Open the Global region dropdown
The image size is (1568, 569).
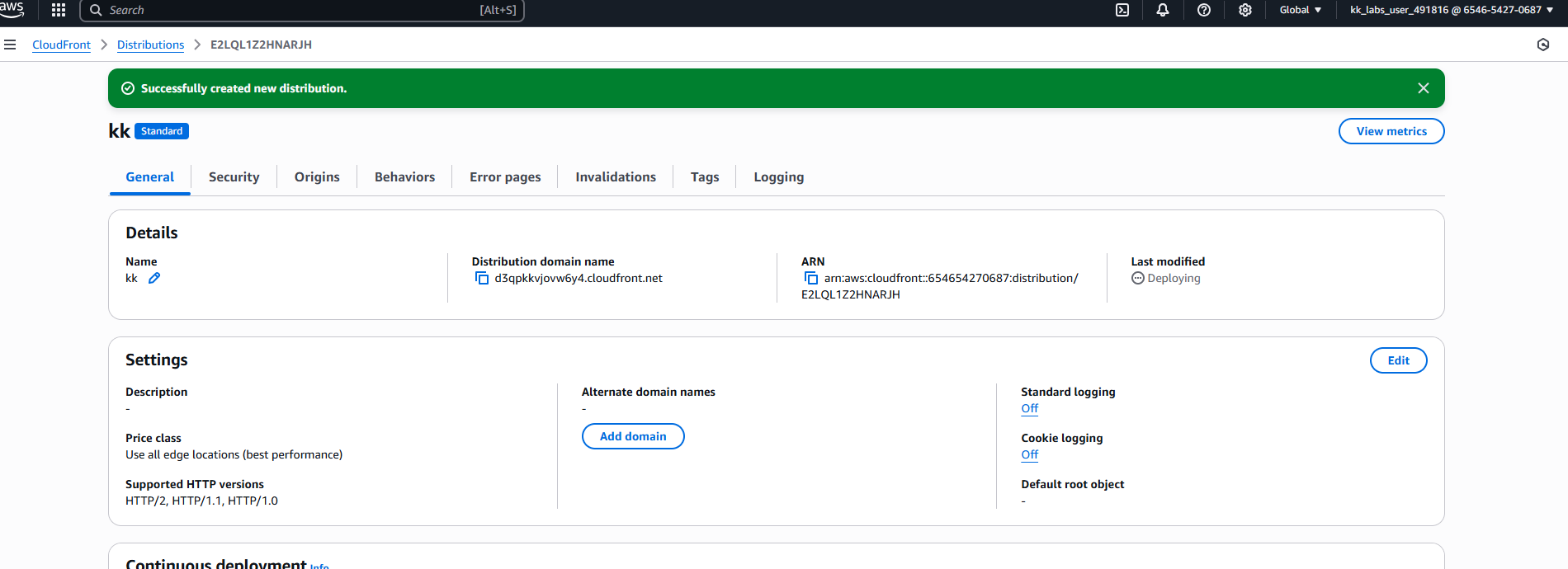coord(1301,10)
